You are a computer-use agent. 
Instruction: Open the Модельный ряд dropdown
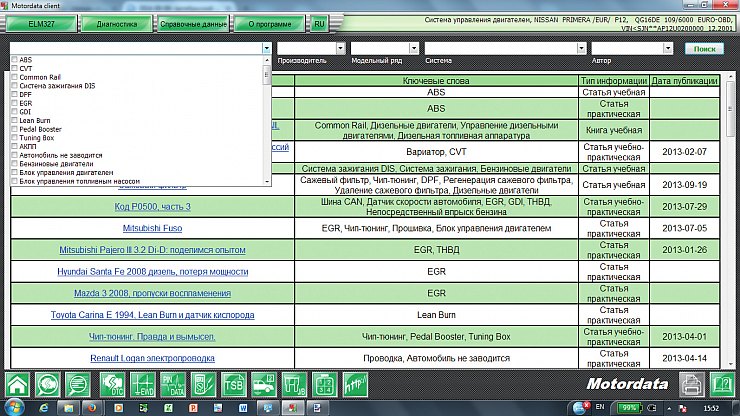click(x=414, y=48)
